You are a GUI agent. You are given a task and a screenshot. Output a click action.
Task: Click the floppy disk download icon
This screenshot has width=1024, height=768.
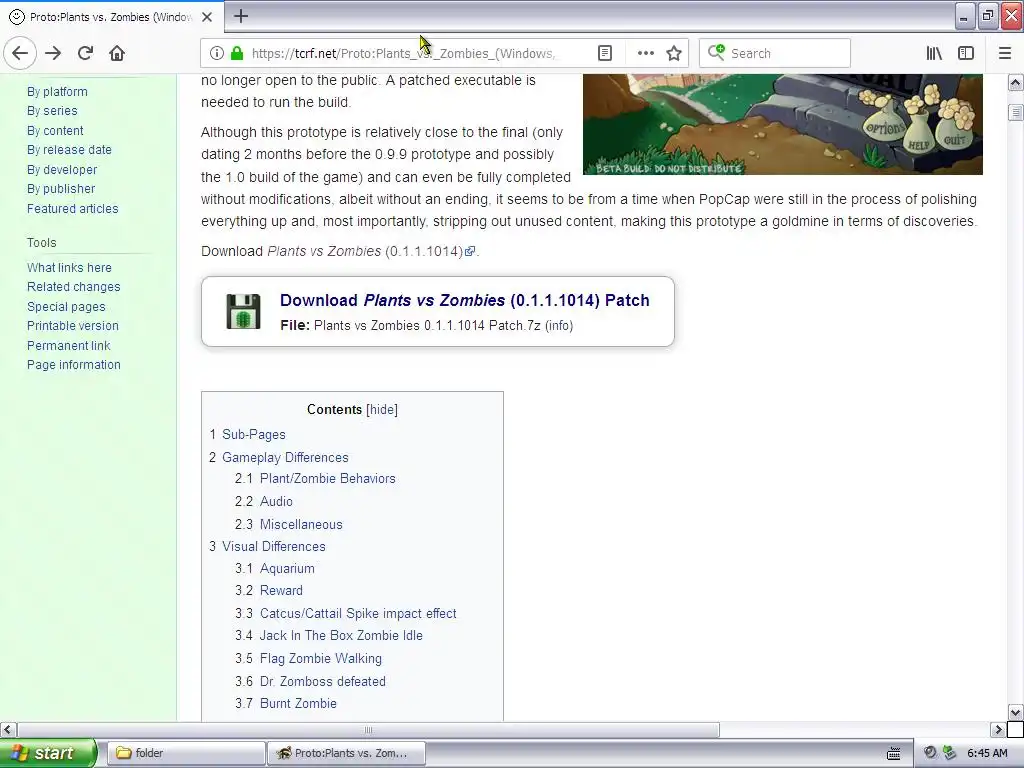pyautogui.click(x=243, y=311)
